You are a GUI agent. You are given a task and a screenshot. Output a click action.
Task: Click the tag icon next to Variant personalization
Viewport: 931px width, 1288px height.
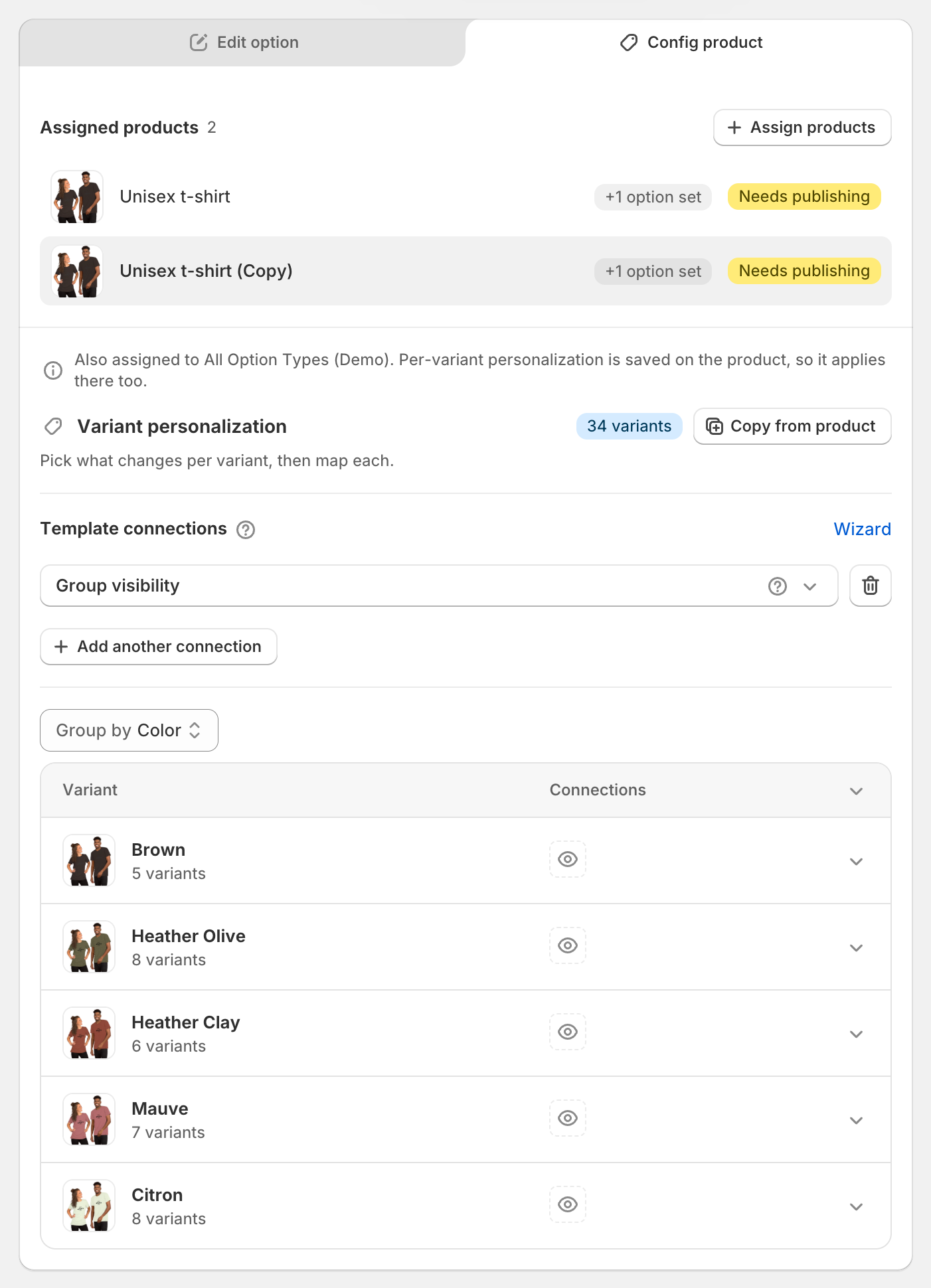[x=53, y=426]
